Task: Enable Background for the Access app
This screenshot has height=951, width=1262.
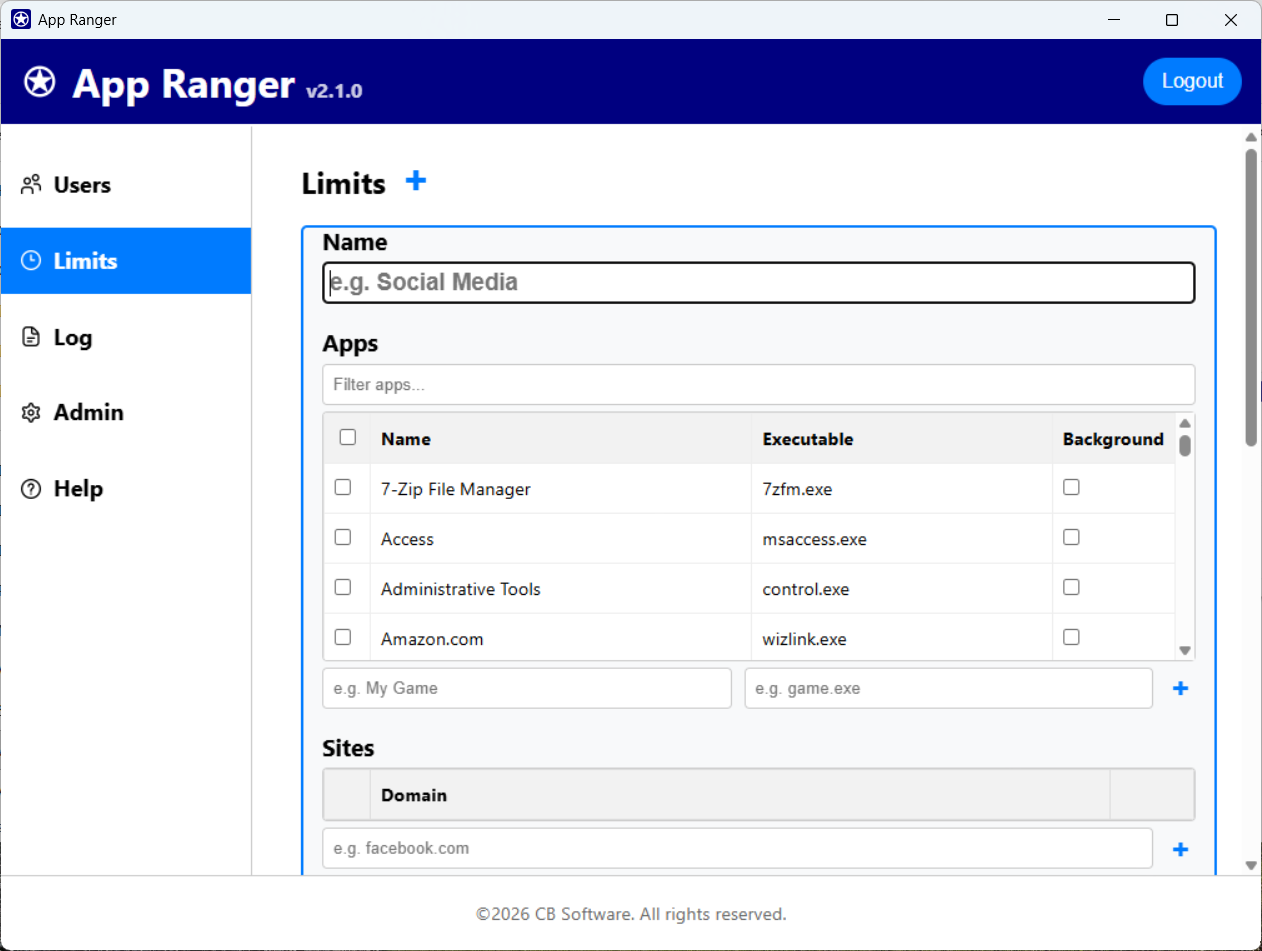Action: coord(1071,537)
